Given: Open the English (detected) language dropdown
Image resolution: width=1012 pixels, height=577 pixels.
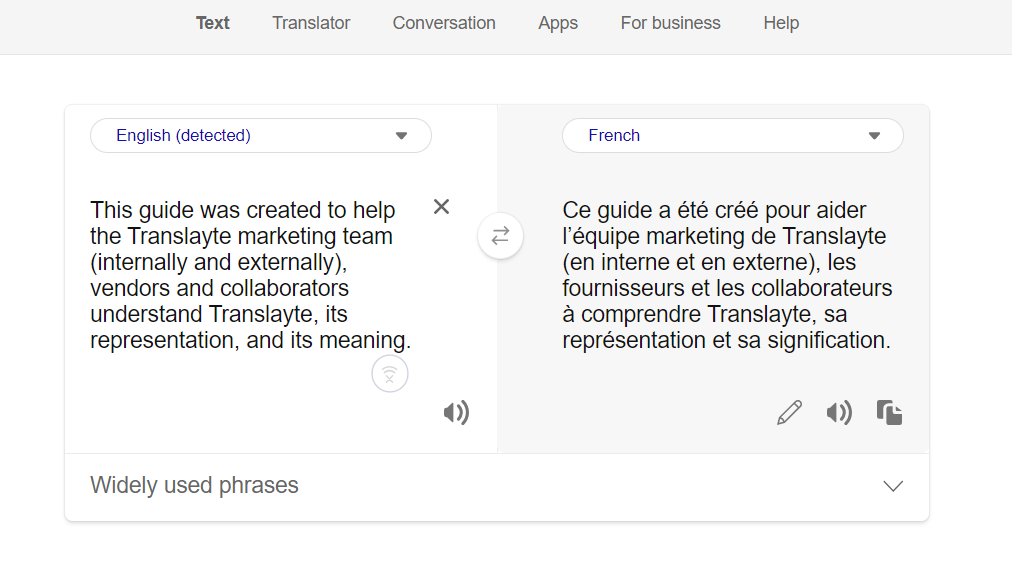Looking at the screenshot, I should click(260, 136).
